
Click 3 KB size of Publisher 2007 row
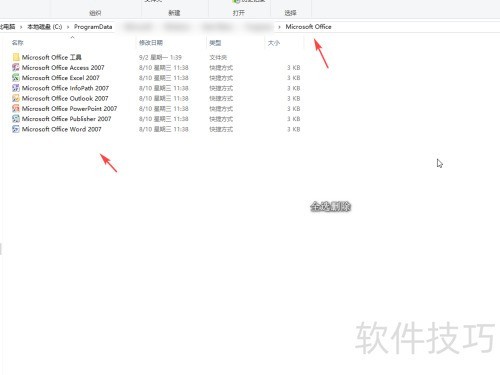[294, 119]
